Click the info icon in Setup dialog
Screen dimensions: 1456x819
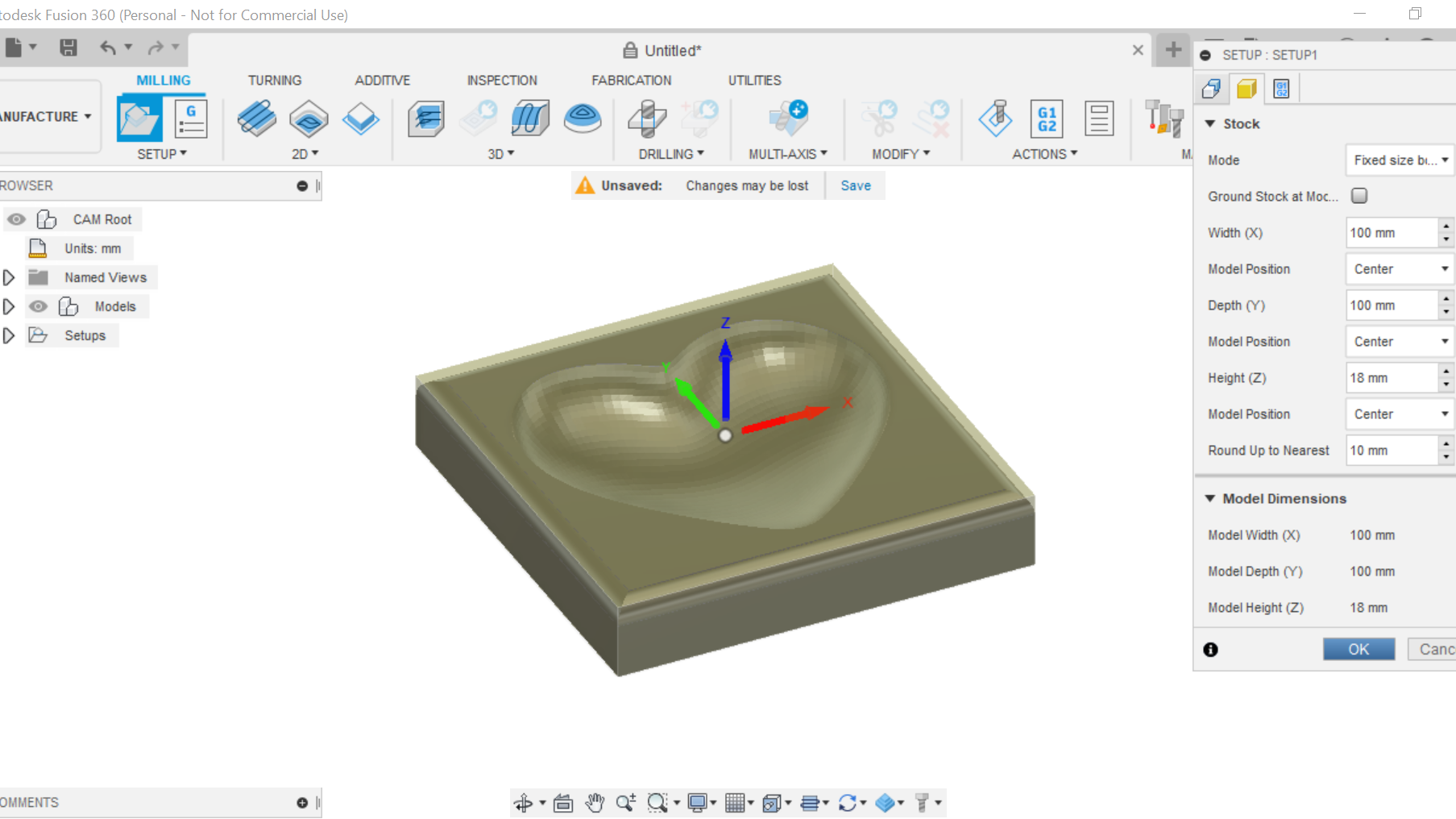tap(1210, 650)
